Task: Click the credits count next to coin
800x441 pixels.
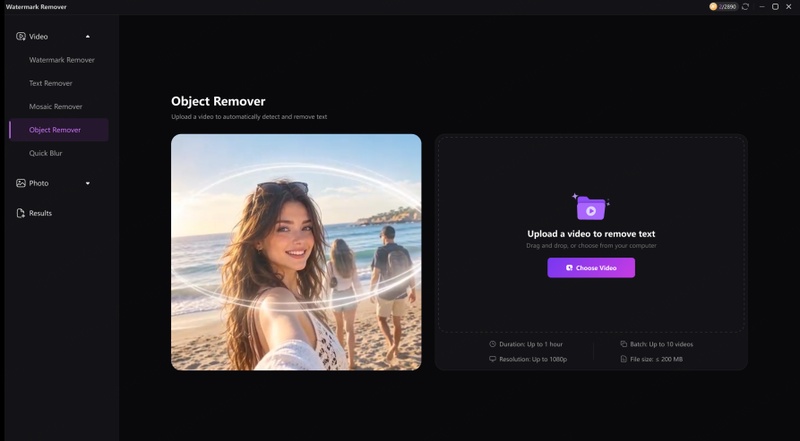Action: pos(728,7)
